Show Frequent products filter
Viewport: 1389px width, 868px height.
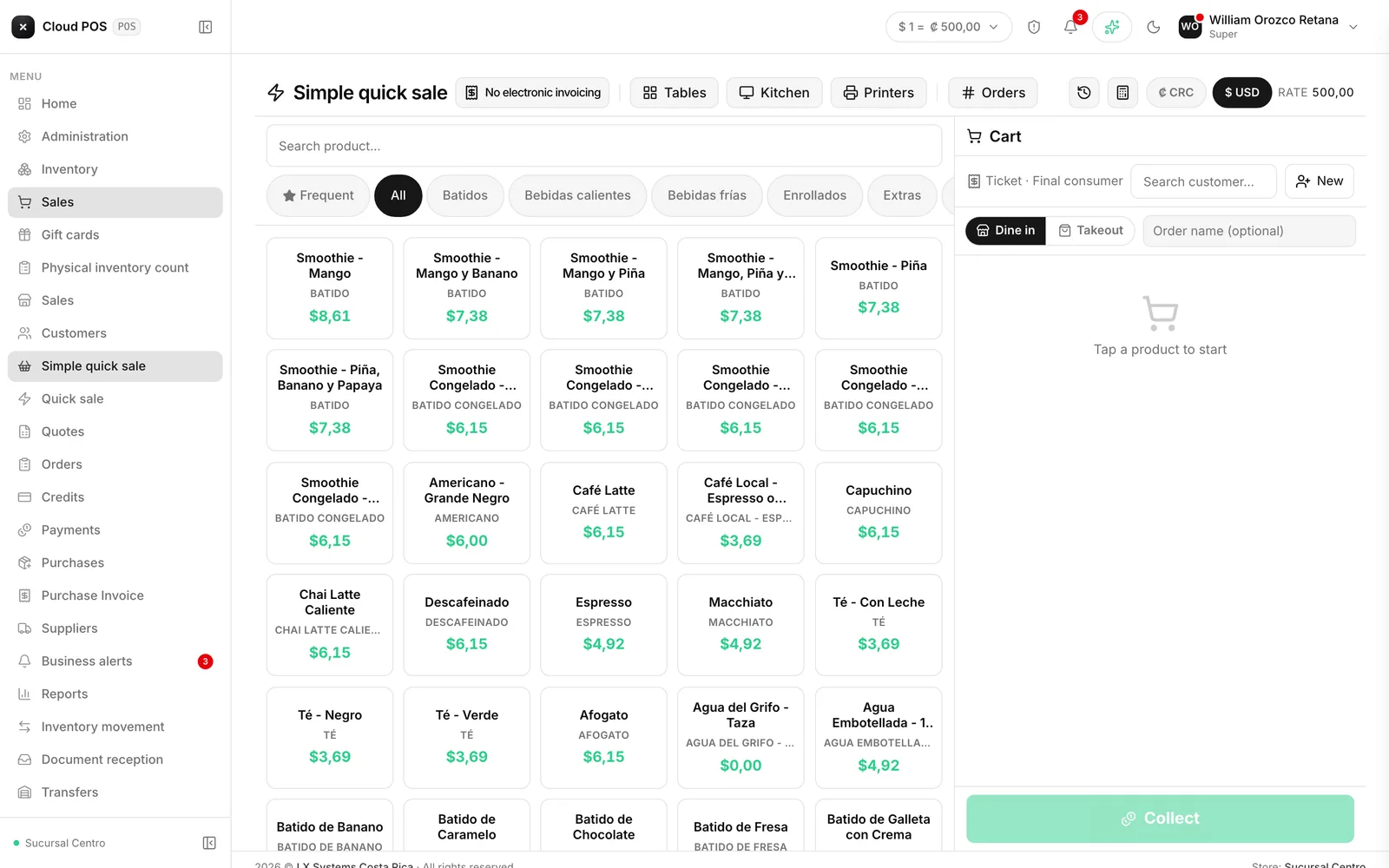(x=319, y=196)
